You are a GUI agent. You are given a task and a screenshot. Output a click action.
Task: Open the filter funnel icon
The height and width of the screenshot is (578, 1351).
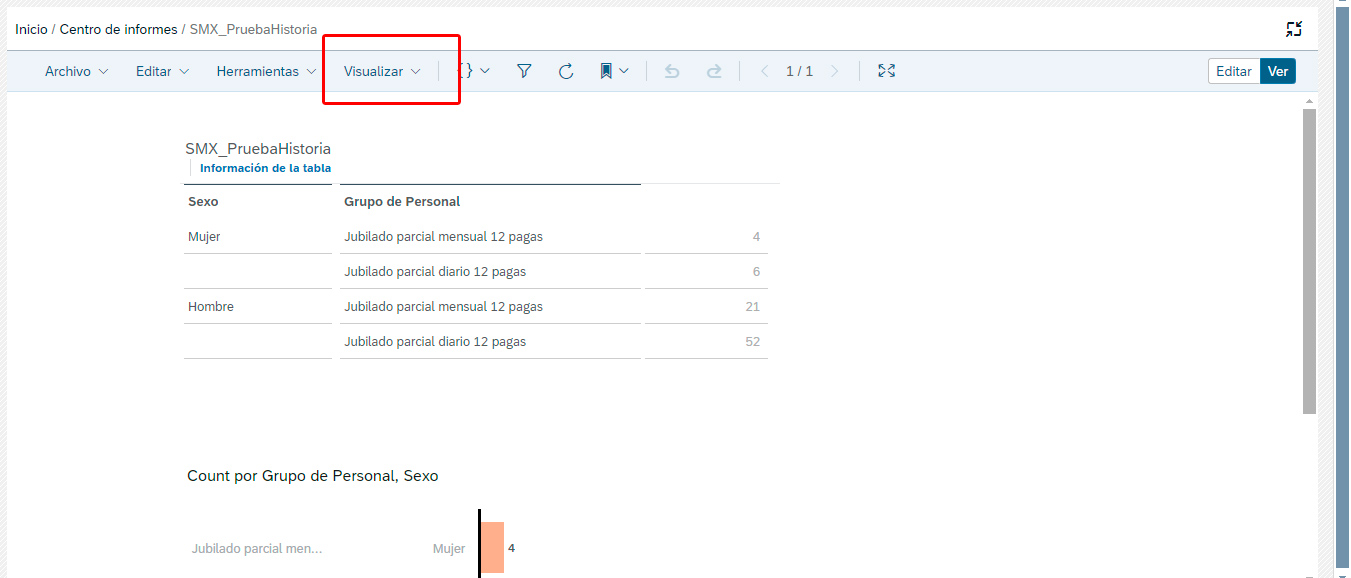coord(524,71)
